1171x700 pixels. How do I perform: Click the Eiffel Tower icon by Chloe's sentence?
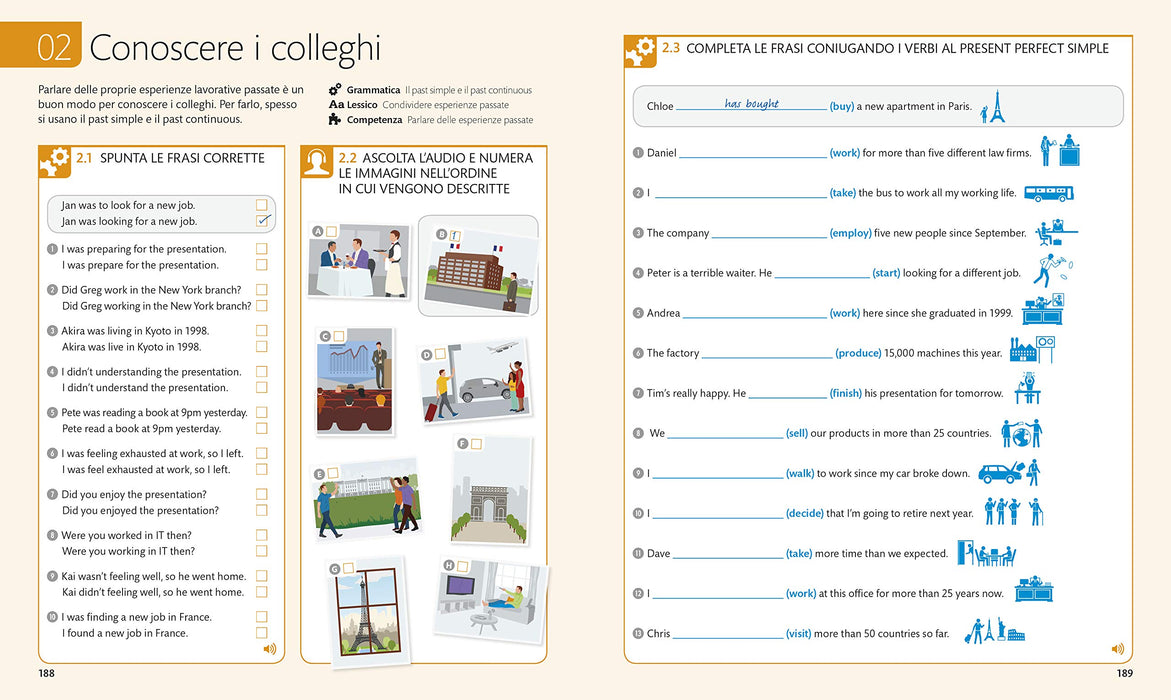pyautogui.click(x=993, y=107)
